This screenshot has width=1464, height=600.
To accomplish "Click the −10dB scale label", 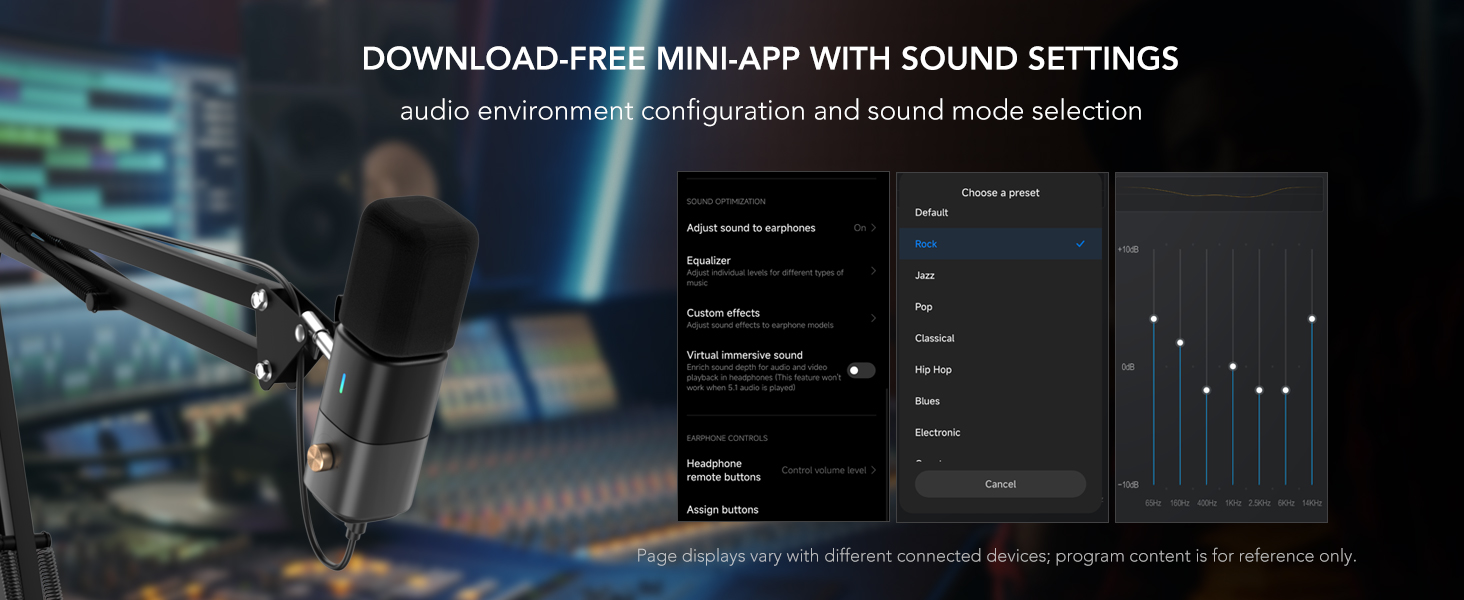I will 1128,485.
